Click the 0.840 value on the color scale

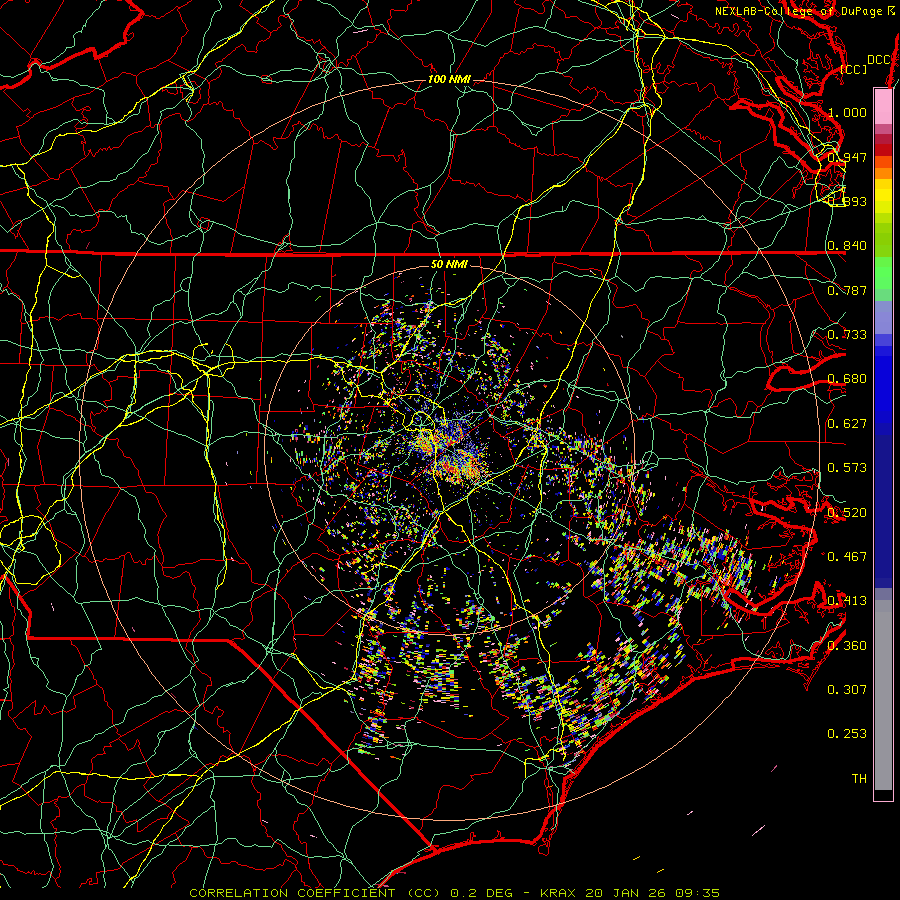[x=847, y=246]
